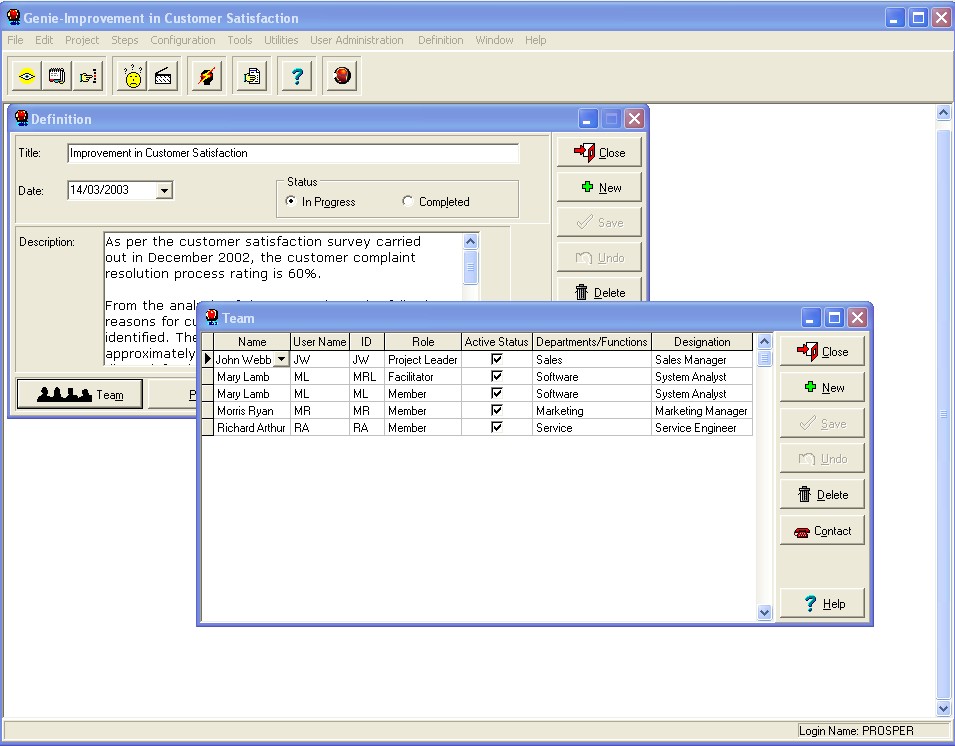Open the Edit menu
This screenshot has width=955, height=746.
coord(44,40)
